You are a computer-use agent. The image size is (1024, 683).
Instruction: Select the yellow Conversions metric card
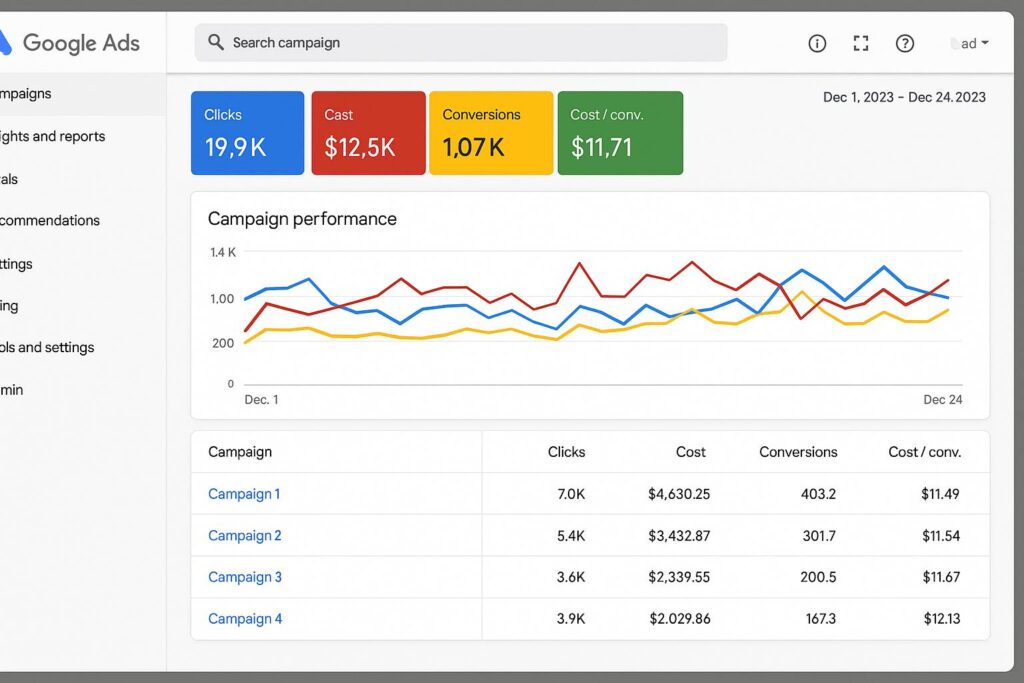491,133
